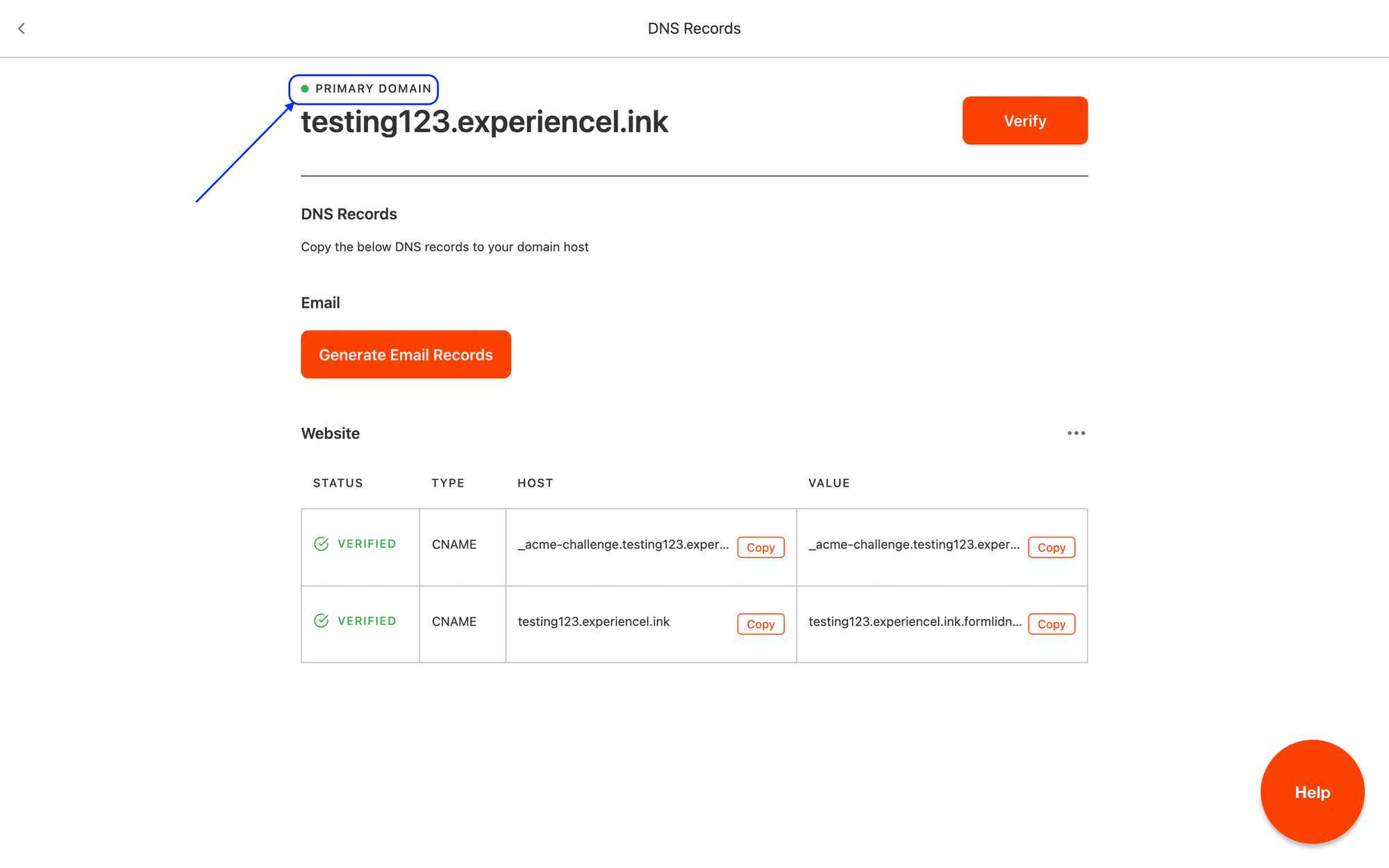Click Generate Email Records button
This screenshot has height=868, width=1389.
406,354
